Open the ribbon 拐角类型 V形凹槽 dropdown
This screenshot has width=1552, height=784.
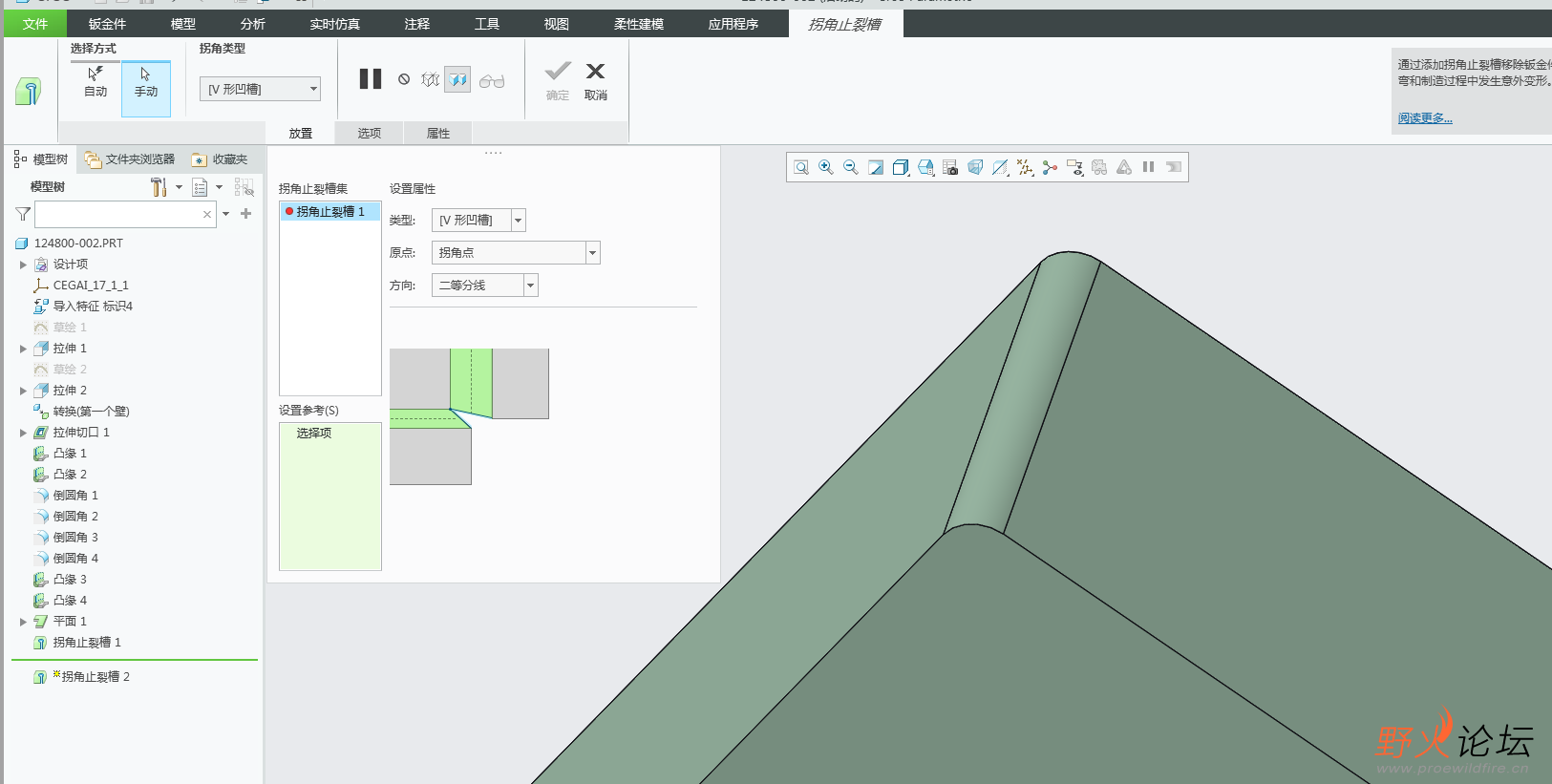pos(260,89)
